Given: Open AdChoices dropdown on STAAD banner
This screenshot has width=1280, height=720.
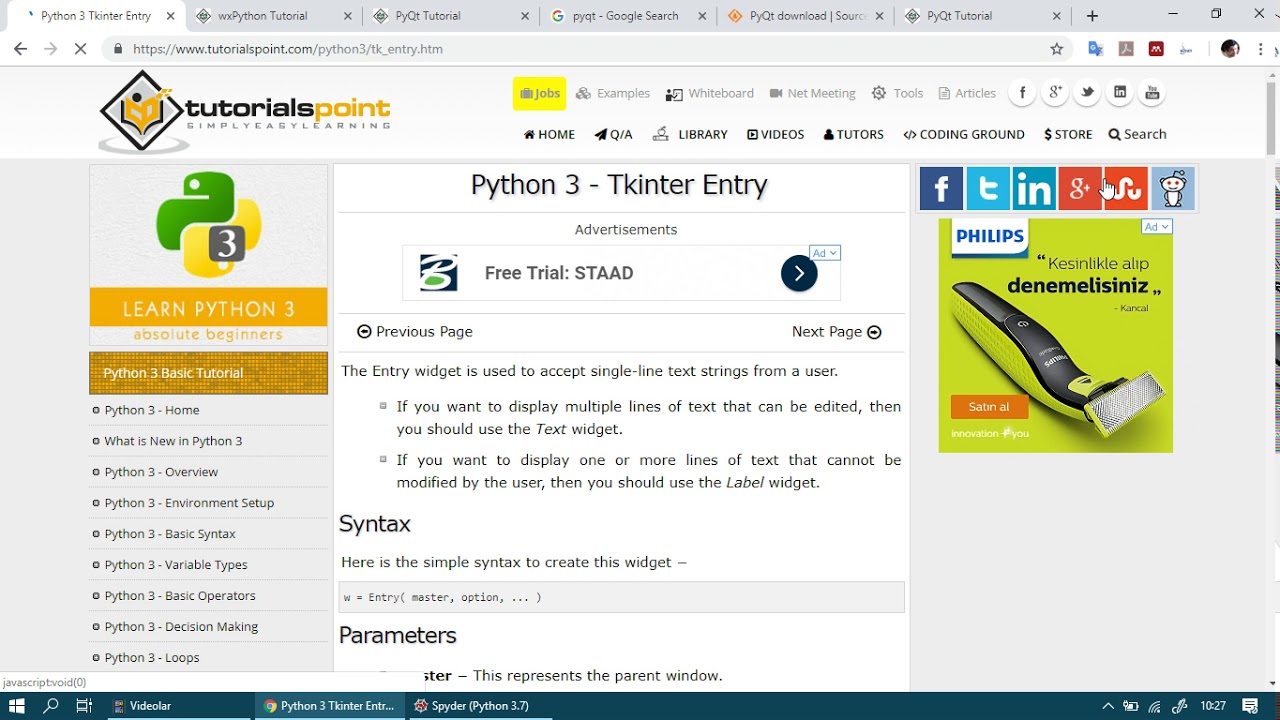Looking at the screenshot, I should tap(825, 253).
